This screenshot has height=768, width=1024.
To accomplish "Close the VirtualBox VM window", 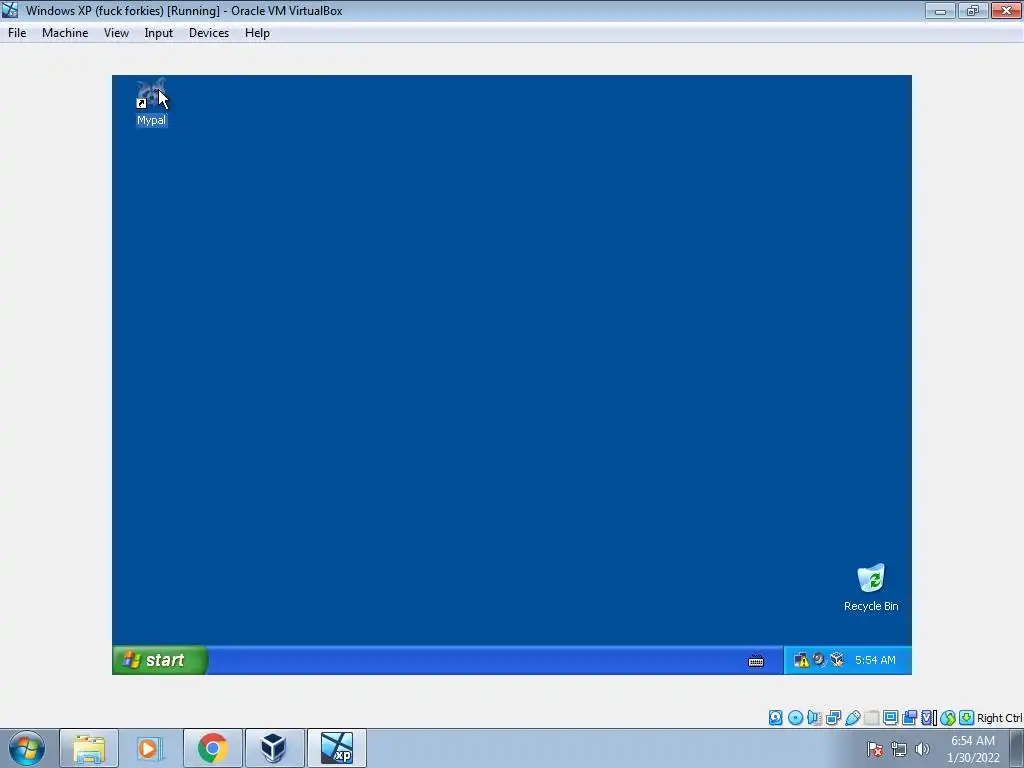I will [1006, 10].
